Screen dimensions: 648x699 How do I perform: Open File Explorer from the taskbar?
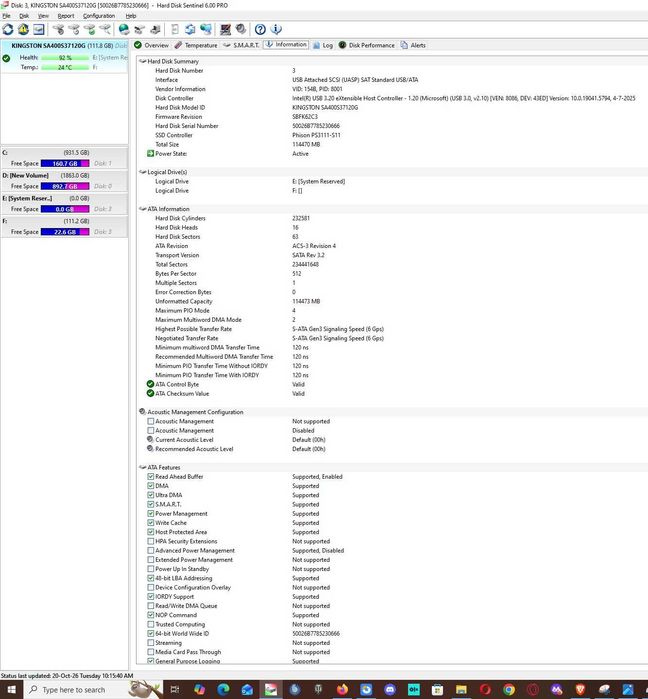pos(461,690)
